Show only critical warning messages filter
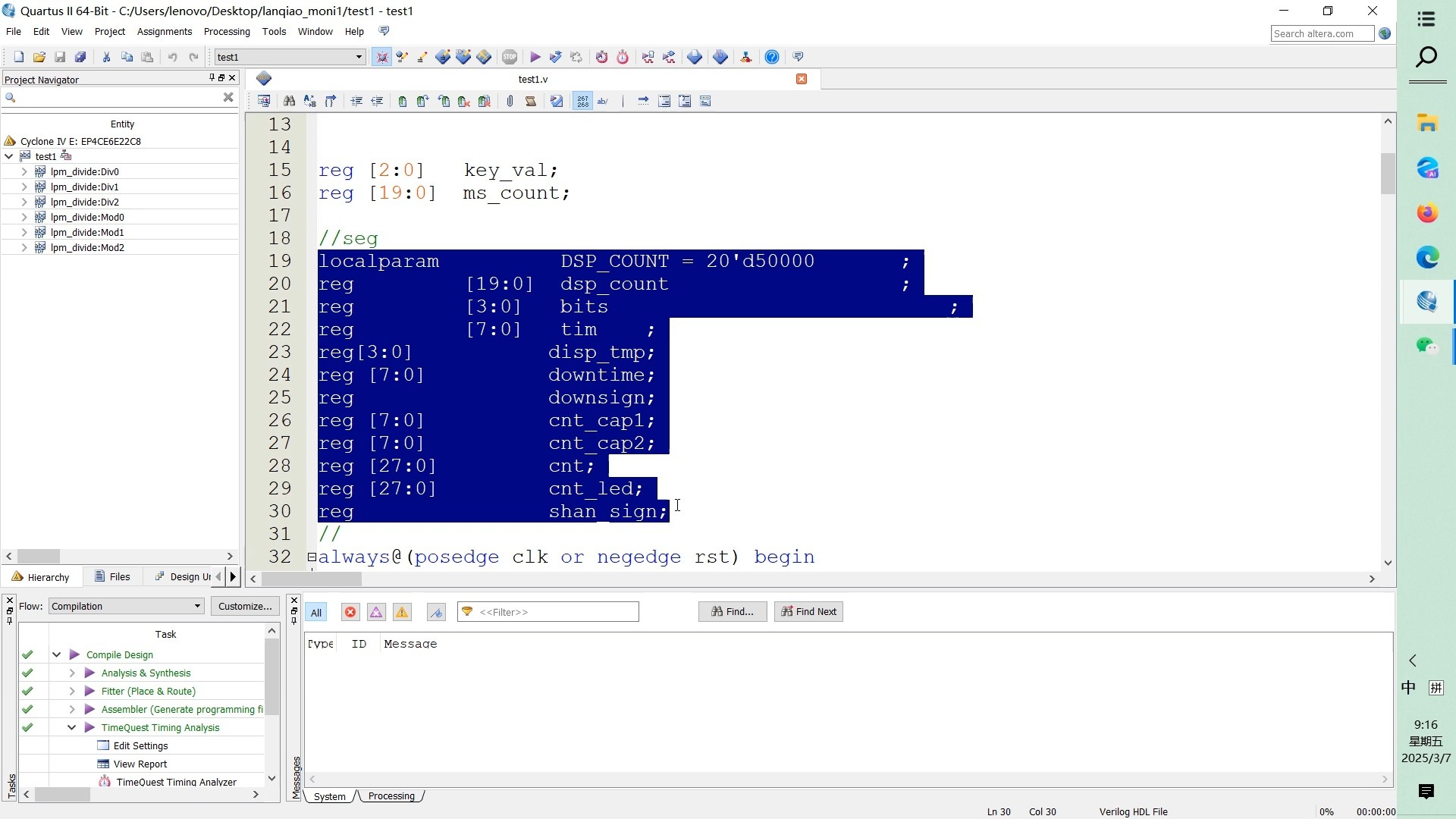Screen dimensions: 1456x819 click(376, 612)
